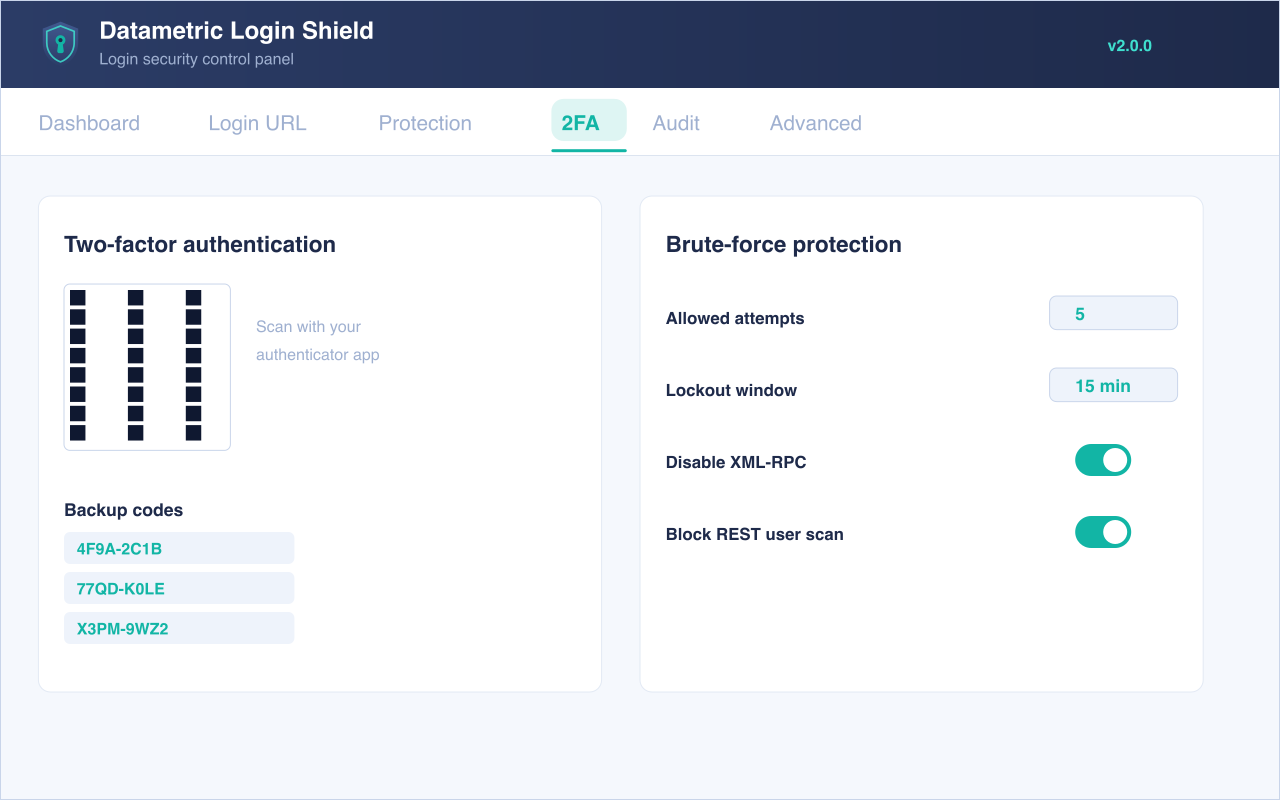The width and height of the screenshot is (1280, 800).
Task: Select backup code 77QD-K0LE
Action: click(x=179, y=588)
